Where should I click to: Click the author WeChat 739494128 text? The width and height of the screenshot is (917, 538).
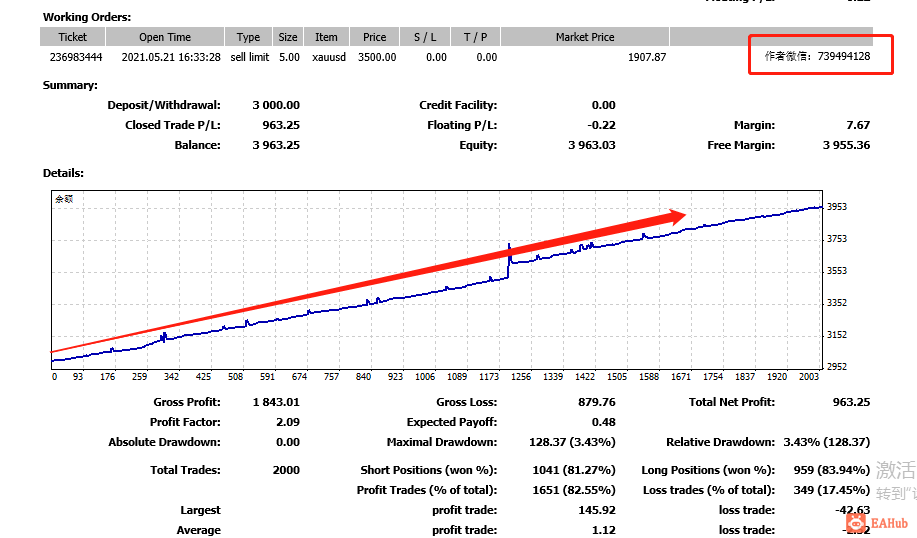click(818, 56)
